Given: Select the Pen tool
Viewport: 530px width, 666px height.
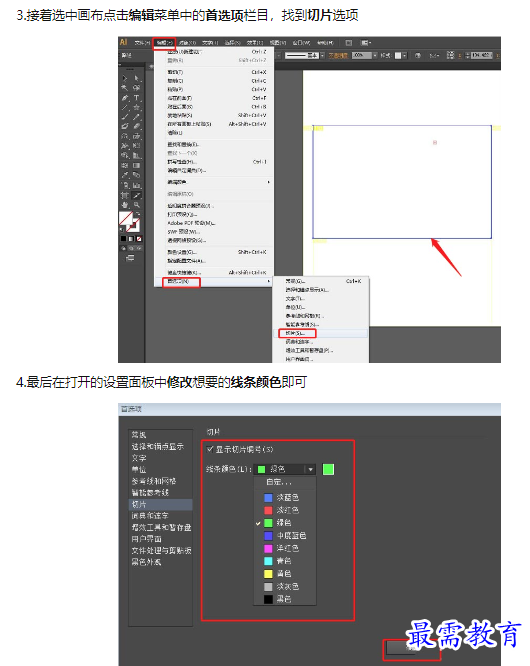Looking at the screenshot, I should [124, 98].
